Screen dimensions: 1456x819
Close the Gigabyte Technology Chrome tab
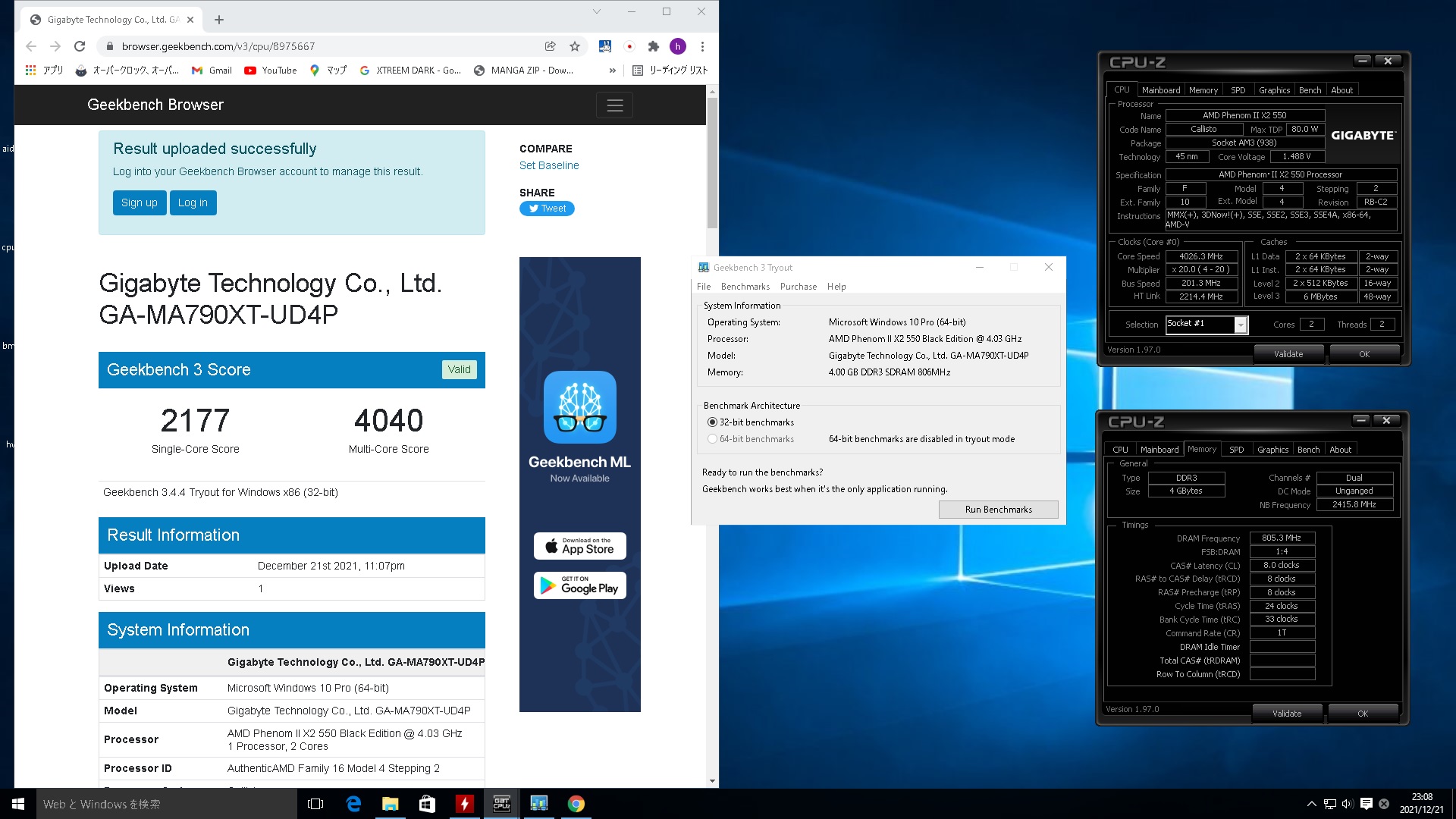(190, 20)
